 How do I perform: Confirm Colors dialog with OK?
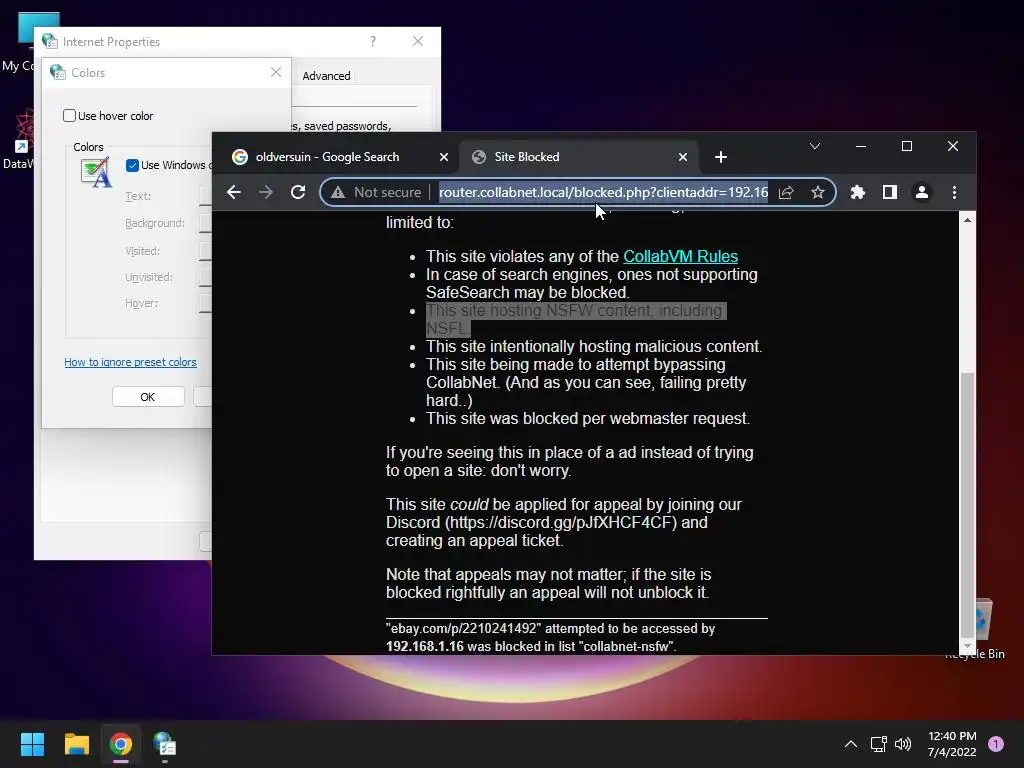[x=148, y=396]
